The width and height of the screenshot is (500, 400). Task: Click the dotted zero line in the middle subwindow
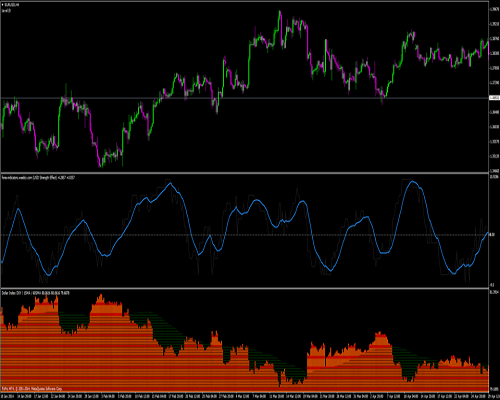coord(245,235)
